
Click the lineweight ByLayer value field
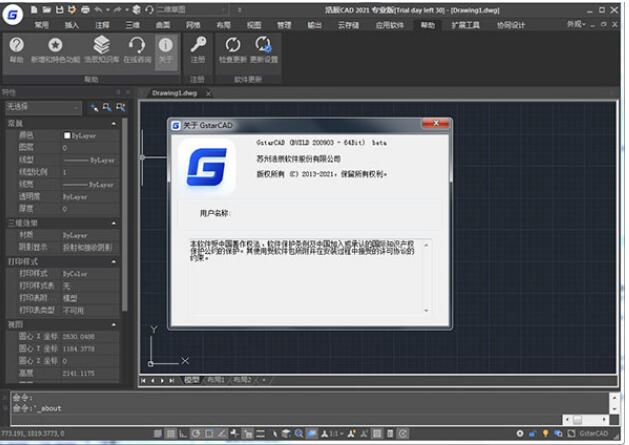(90, 185)
